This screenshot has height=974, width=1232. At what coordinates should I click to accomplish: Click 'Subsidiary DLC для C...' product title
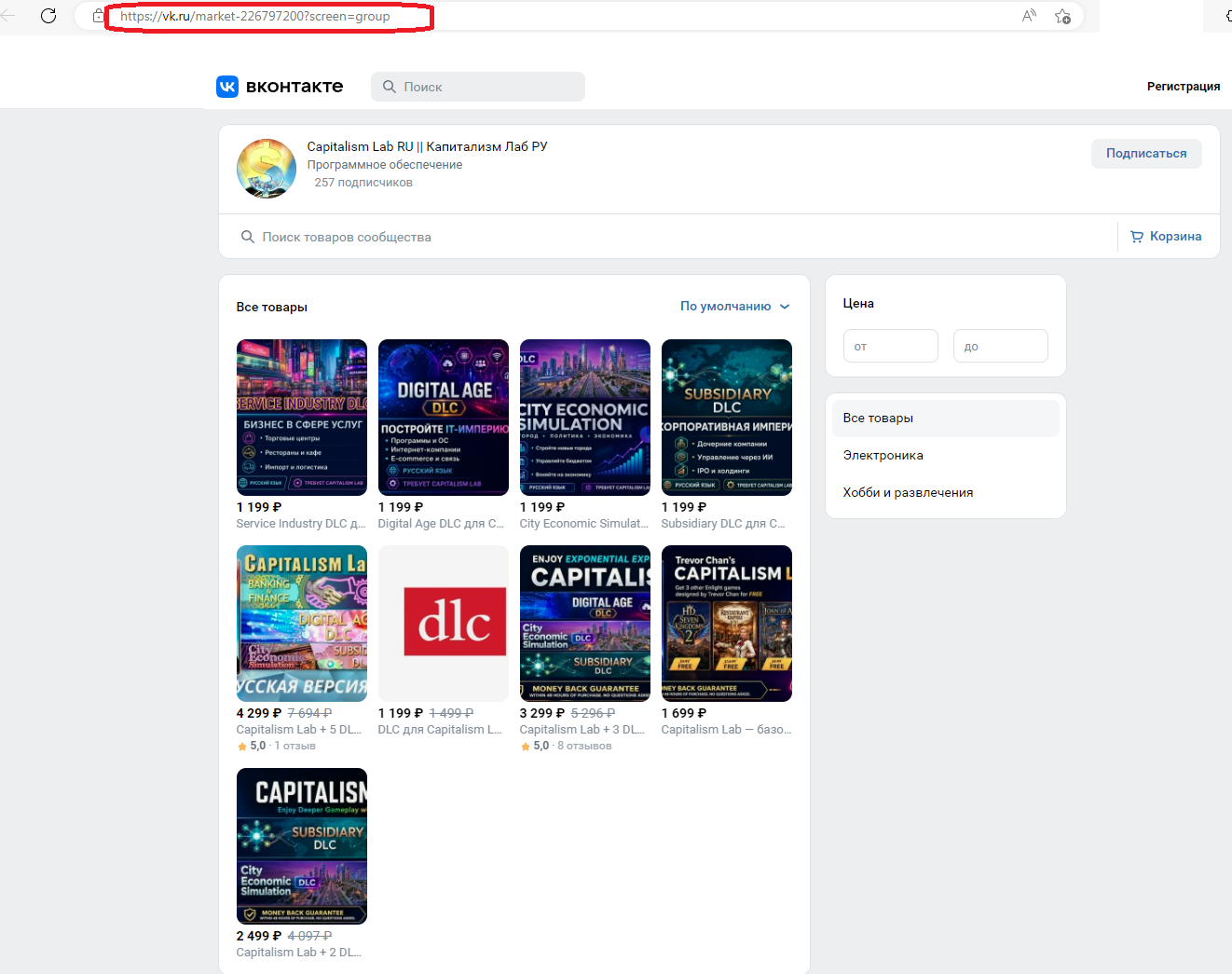pos(723,524)
